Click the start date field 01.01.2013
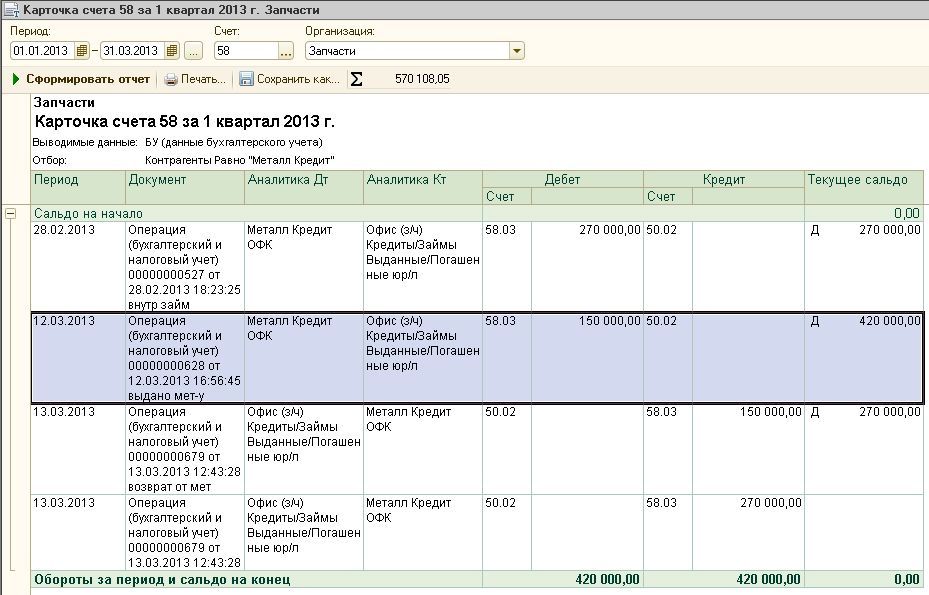 tap(42, 51)
